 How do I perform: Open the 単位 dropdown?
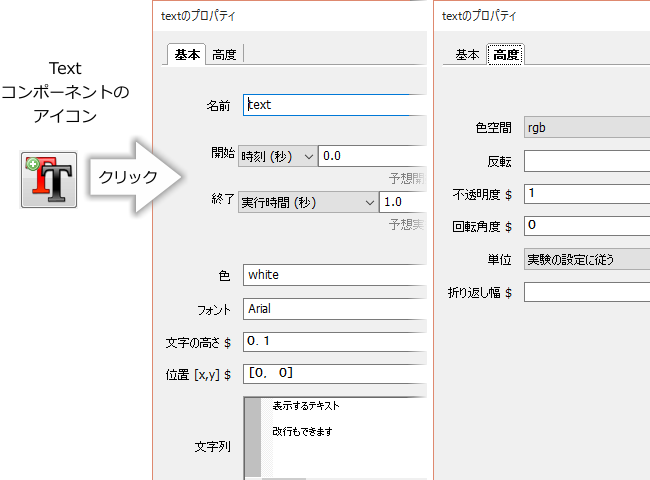pos(587,259)
